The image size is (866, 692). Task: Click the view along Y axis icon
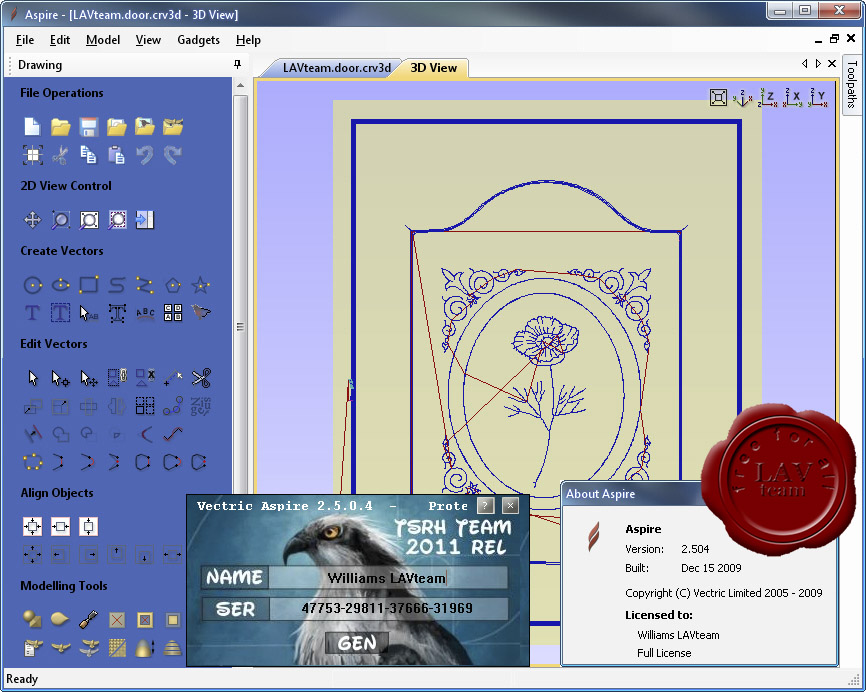pos(818,98)
